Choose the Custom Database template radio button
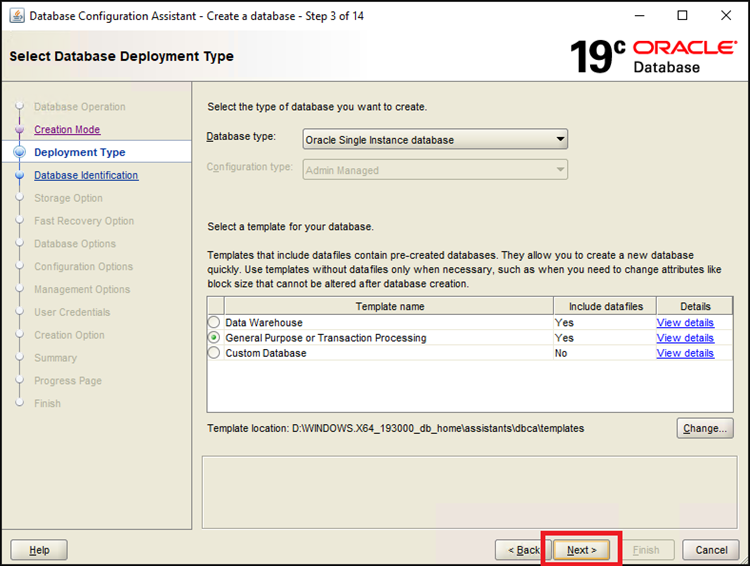The height and width of the screenshot is (566, 750). pyautogui.click(x=214, y=353)
